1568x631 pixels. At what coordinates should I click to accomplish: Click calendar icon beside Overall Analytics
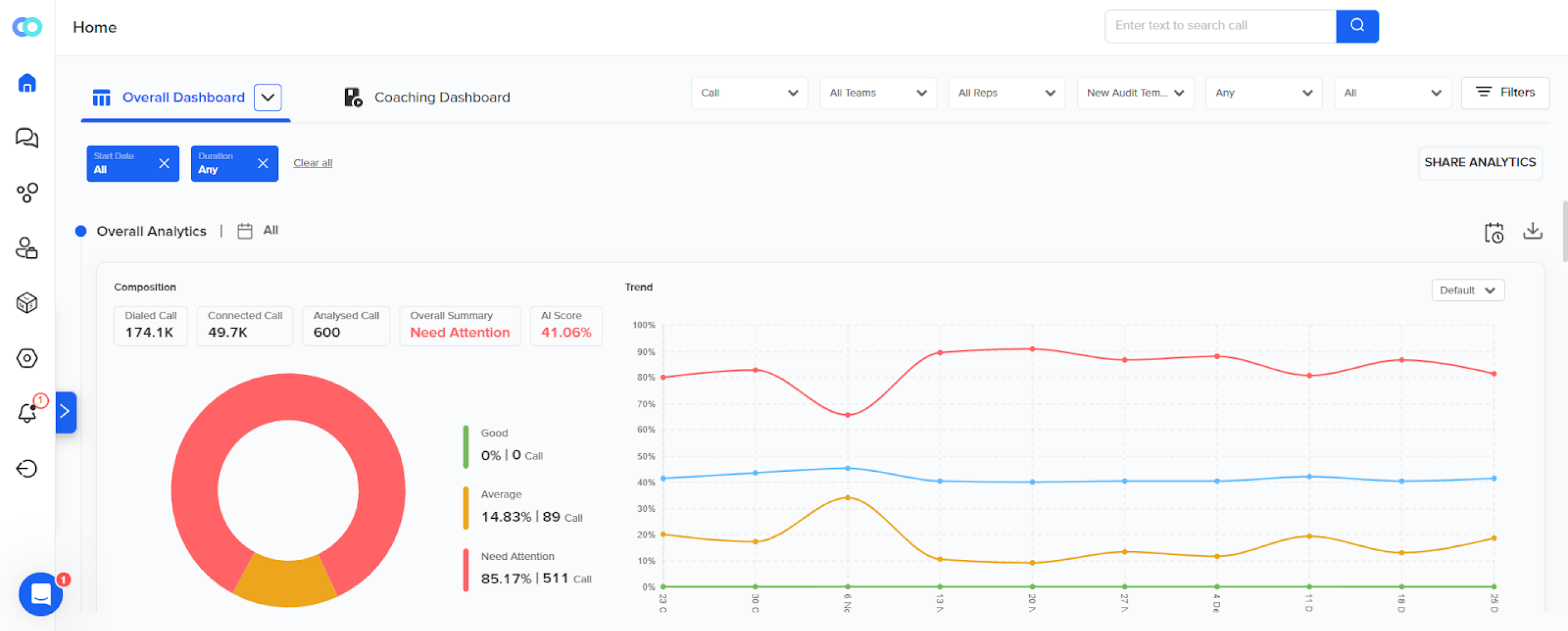click(244, 231)
